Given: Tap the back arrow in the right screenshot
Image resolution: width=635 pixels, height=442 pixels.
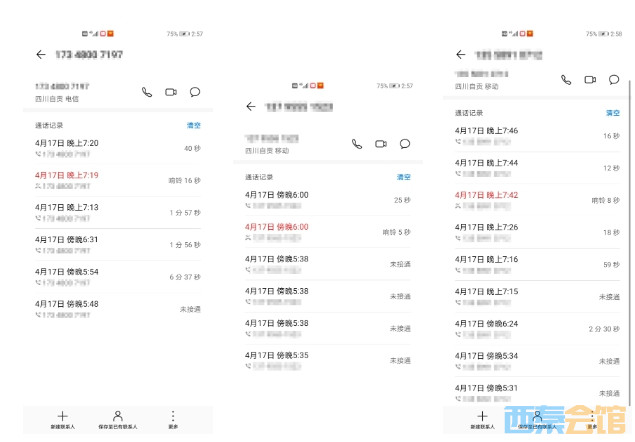Looking at the screenshot, I should [x=461, y=55].
